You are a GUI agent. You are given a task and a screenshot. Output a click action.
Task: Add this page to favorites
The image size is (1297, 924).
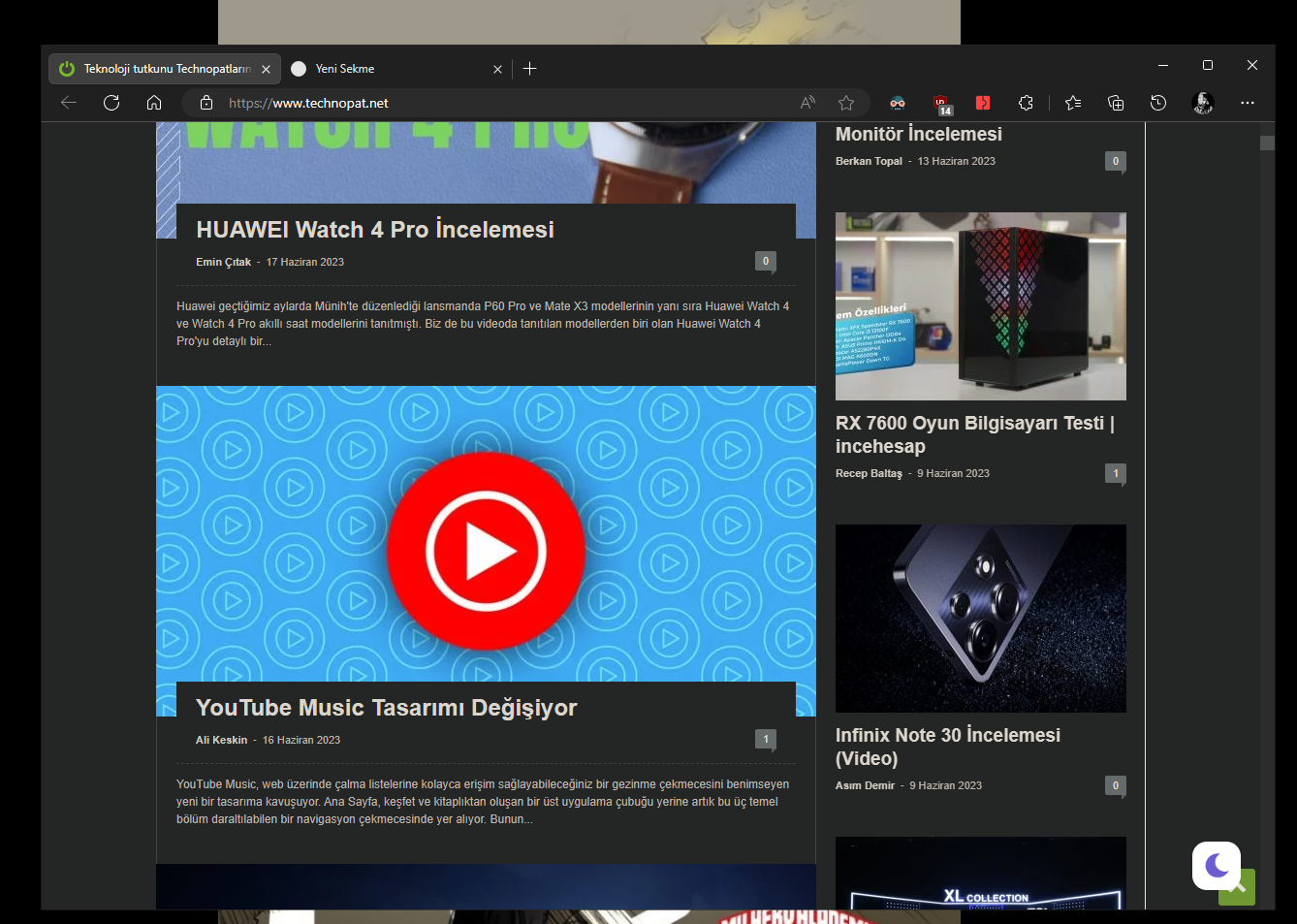pyautogui.click(x=846, y=103)
